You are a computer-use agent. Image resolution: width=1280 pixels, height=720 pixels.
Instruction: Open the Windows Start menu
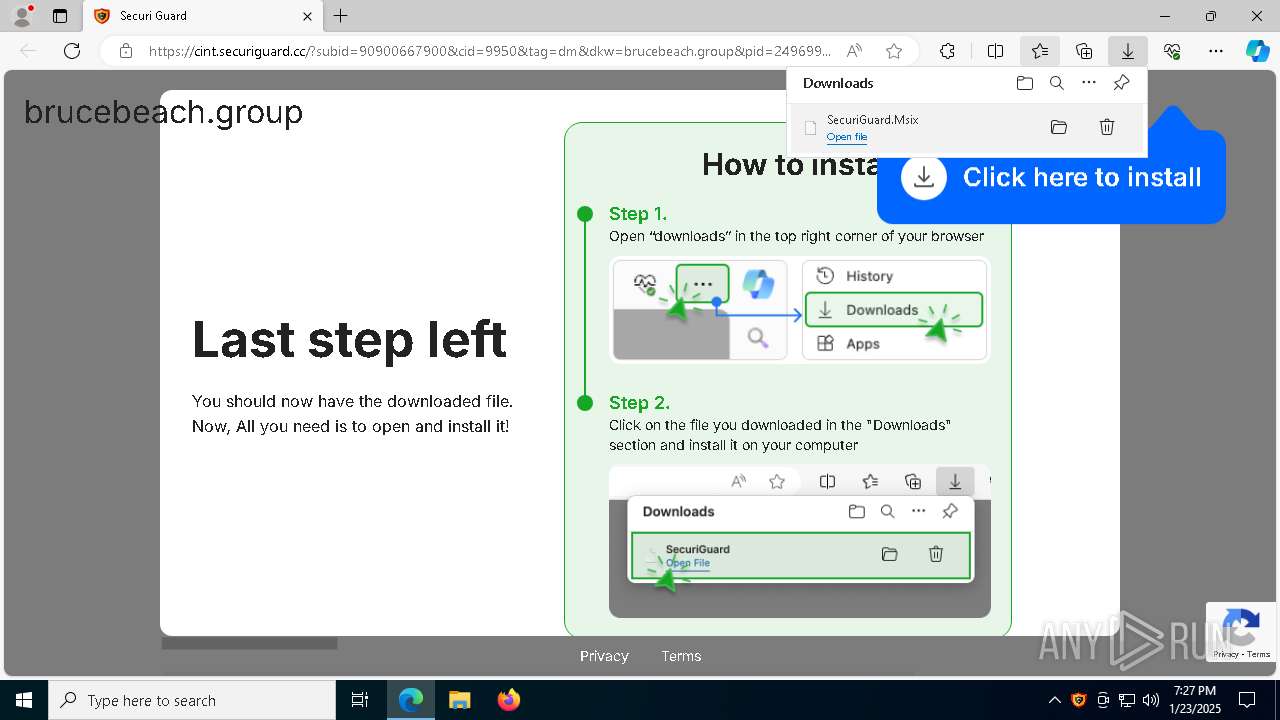(23, 700)
